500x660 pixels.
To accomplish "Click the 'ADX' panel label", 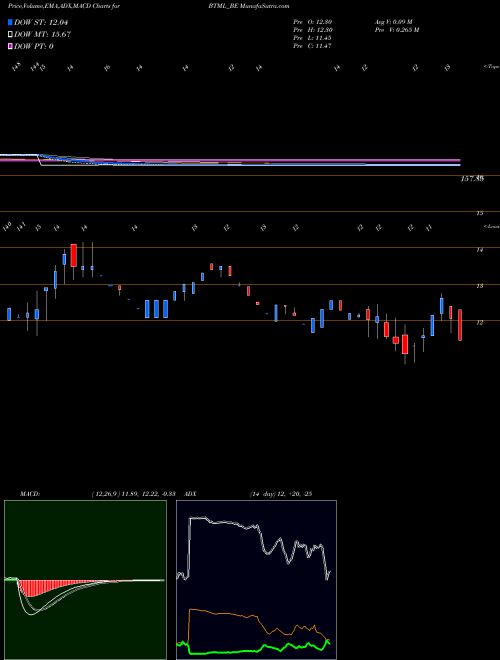I will 190,494.
